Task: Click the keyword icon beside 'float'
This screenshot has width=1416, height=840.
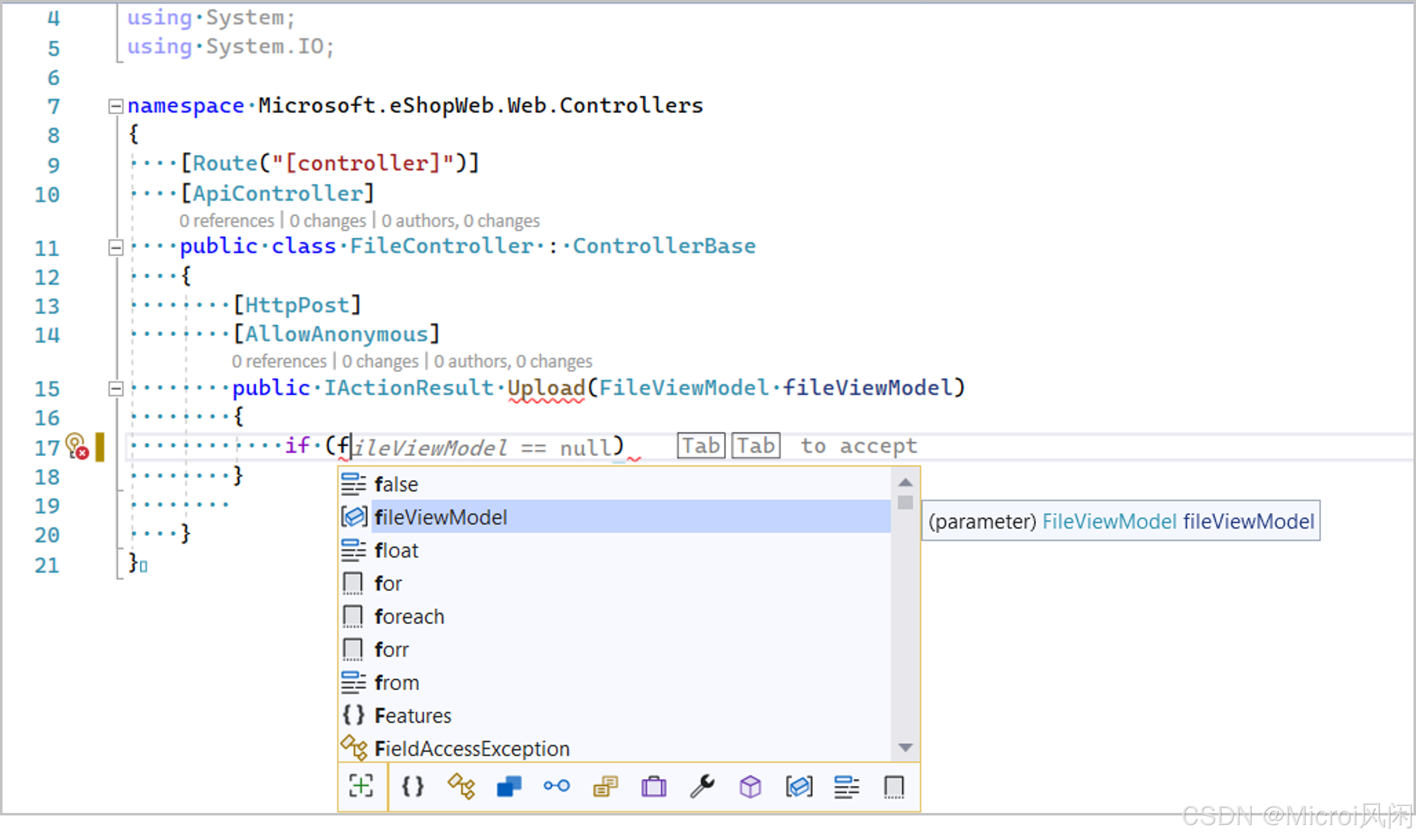Action: click(x=353, y=550)
